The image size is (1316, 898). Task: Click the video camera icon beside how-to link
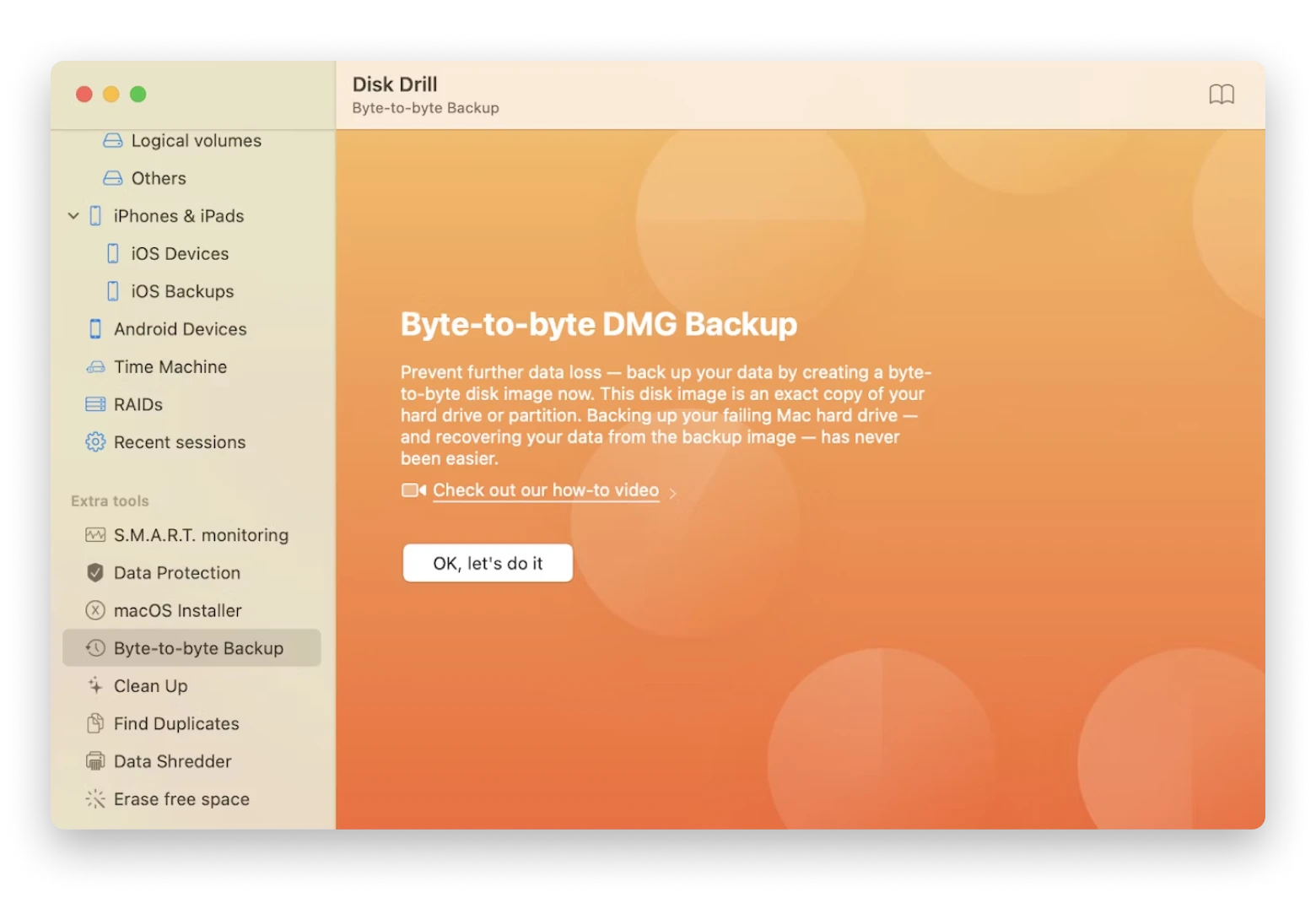(x=413, y=490)
